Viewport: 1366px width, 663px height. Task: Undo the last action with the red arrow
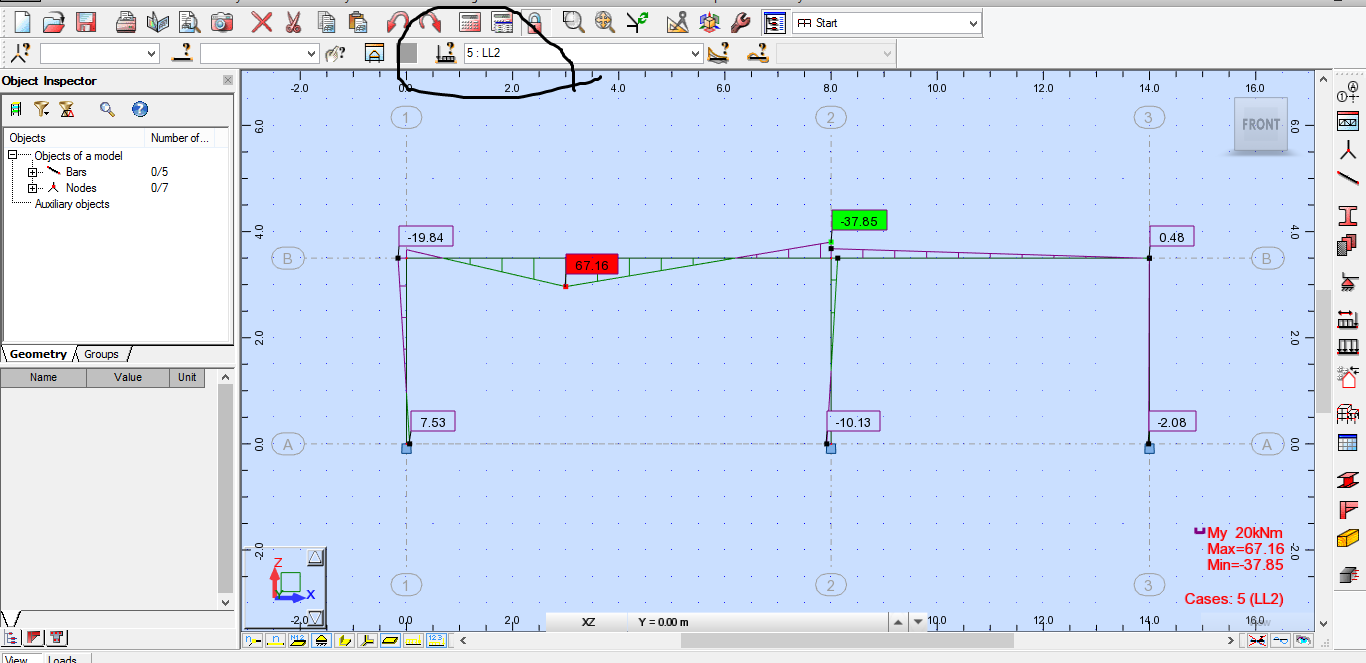coord(398,21)
